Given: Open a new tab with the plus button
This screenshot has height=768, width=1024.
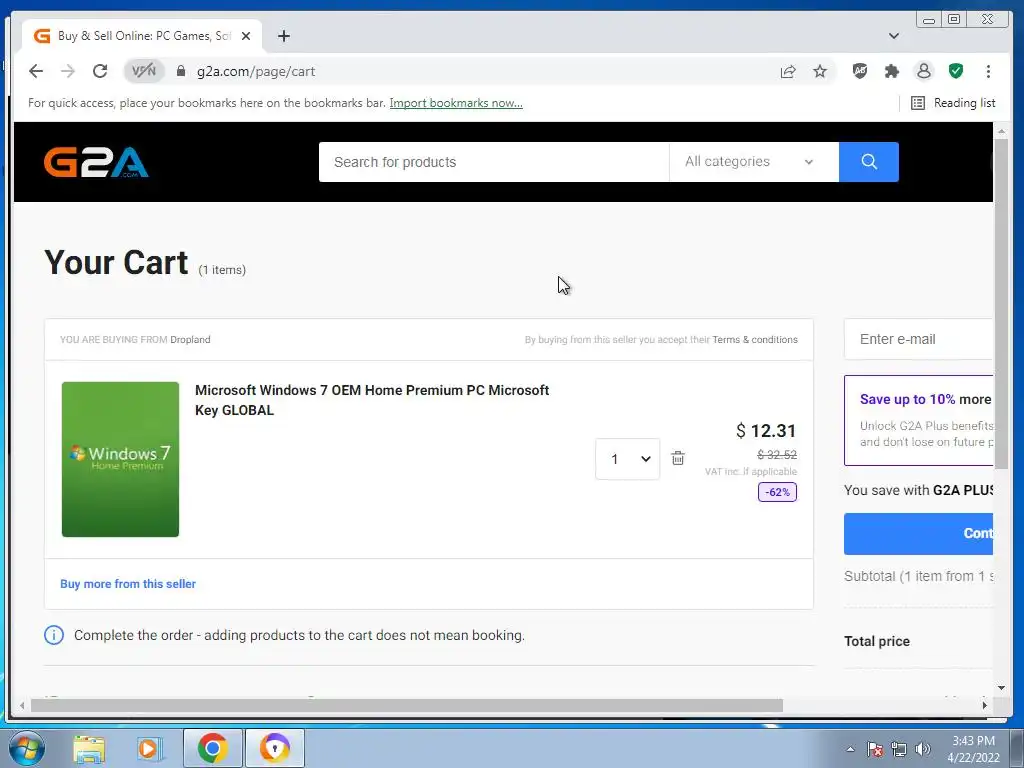Looking at the screenshot, I should [283, 36].
